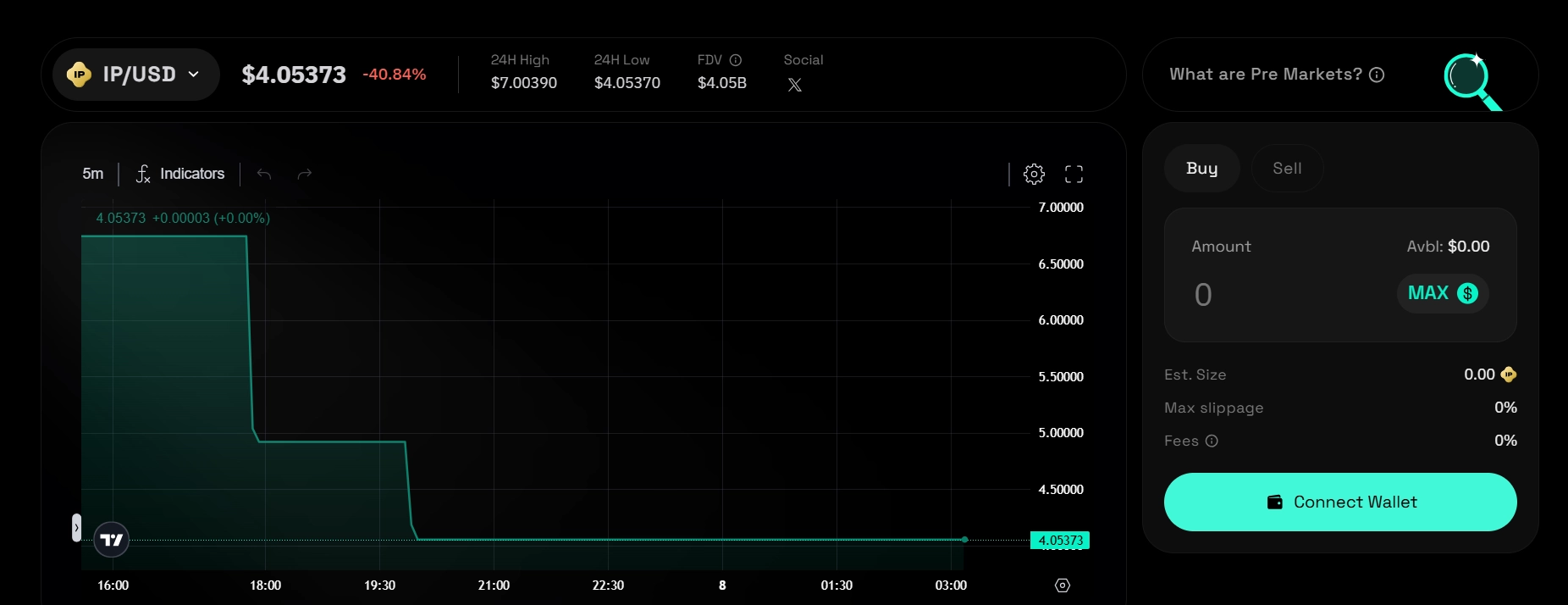Click the chart legend 4.05373 +0.00003 text
This screenshot has width=1568, height=605.
[183, 219]
